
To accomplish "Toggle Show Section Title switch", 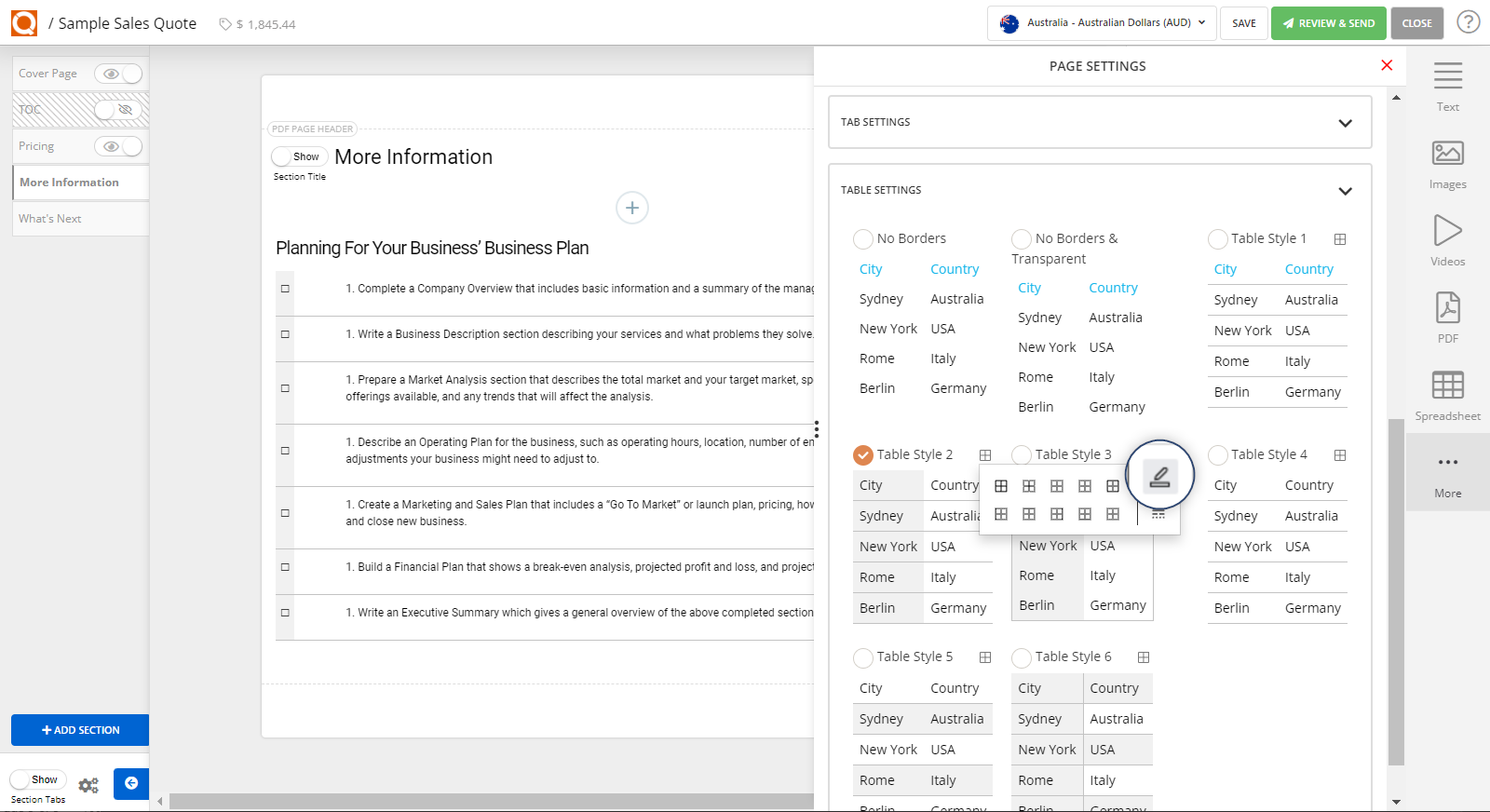I will [x=299, y=156].
